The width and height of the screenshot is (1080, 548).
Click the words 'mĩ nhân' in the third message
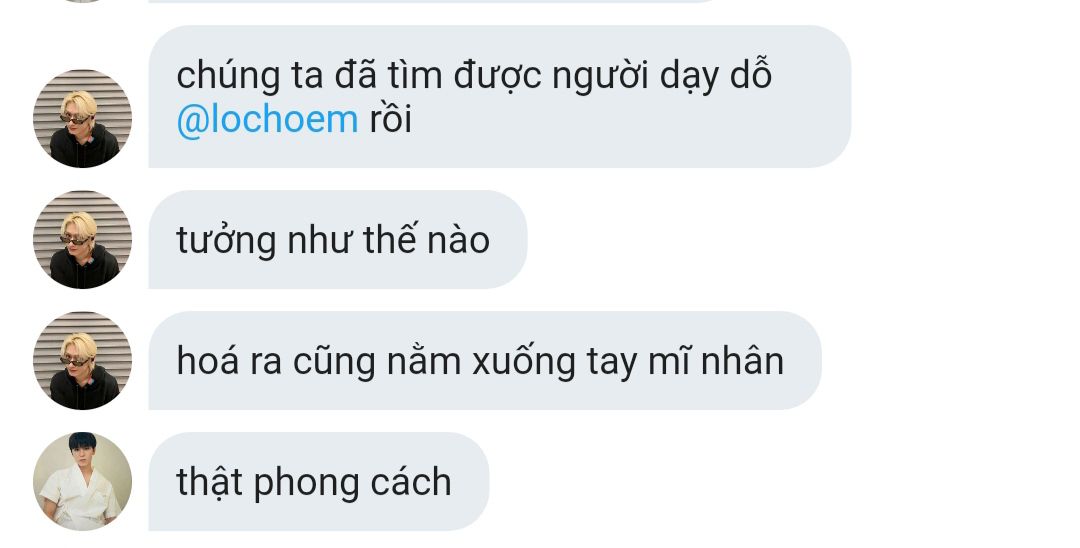[x=716, y=361]
